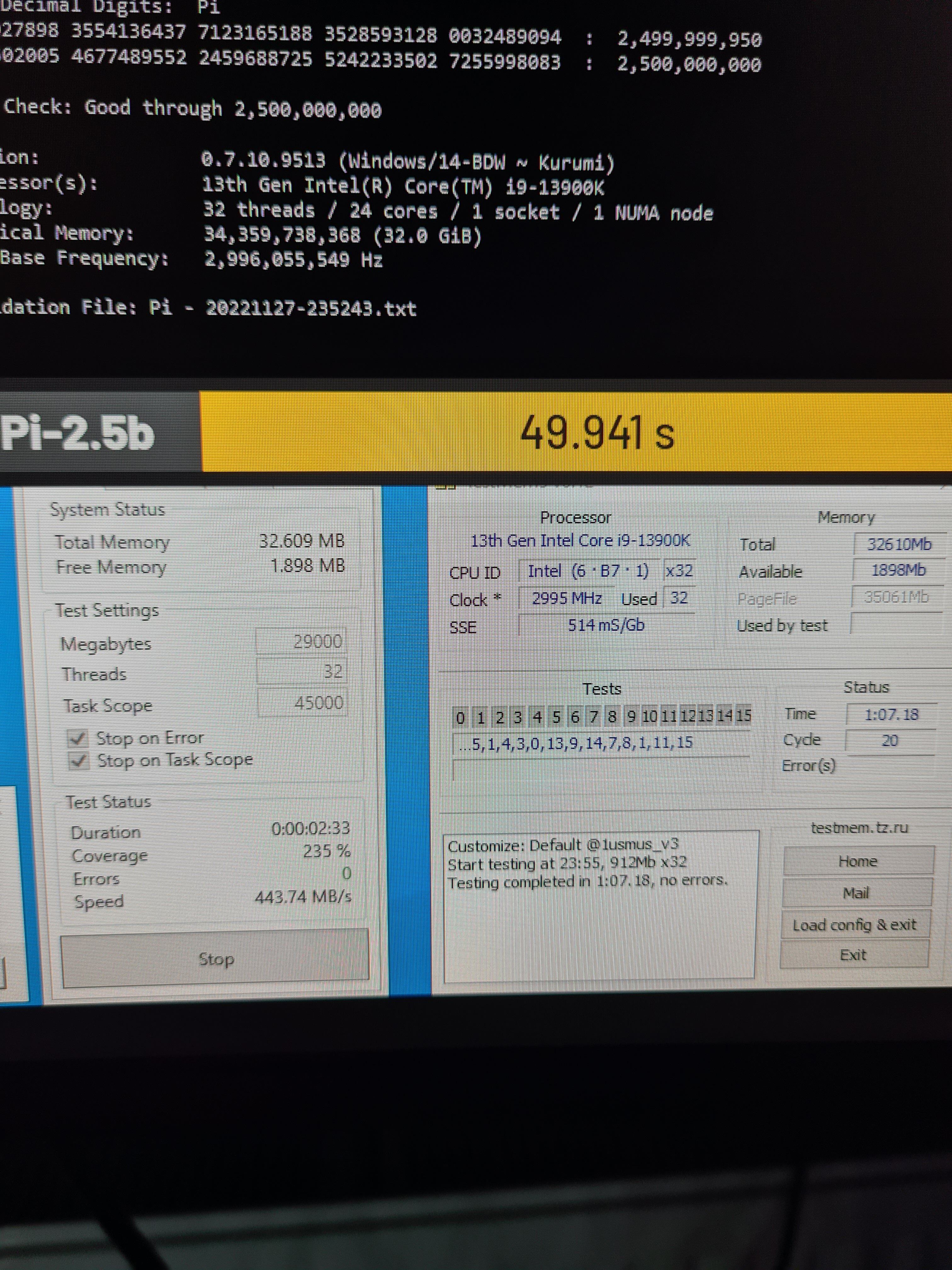Click the Available memory value 1898Mb
The image size is (952, 1270).
tap(898, 570)
